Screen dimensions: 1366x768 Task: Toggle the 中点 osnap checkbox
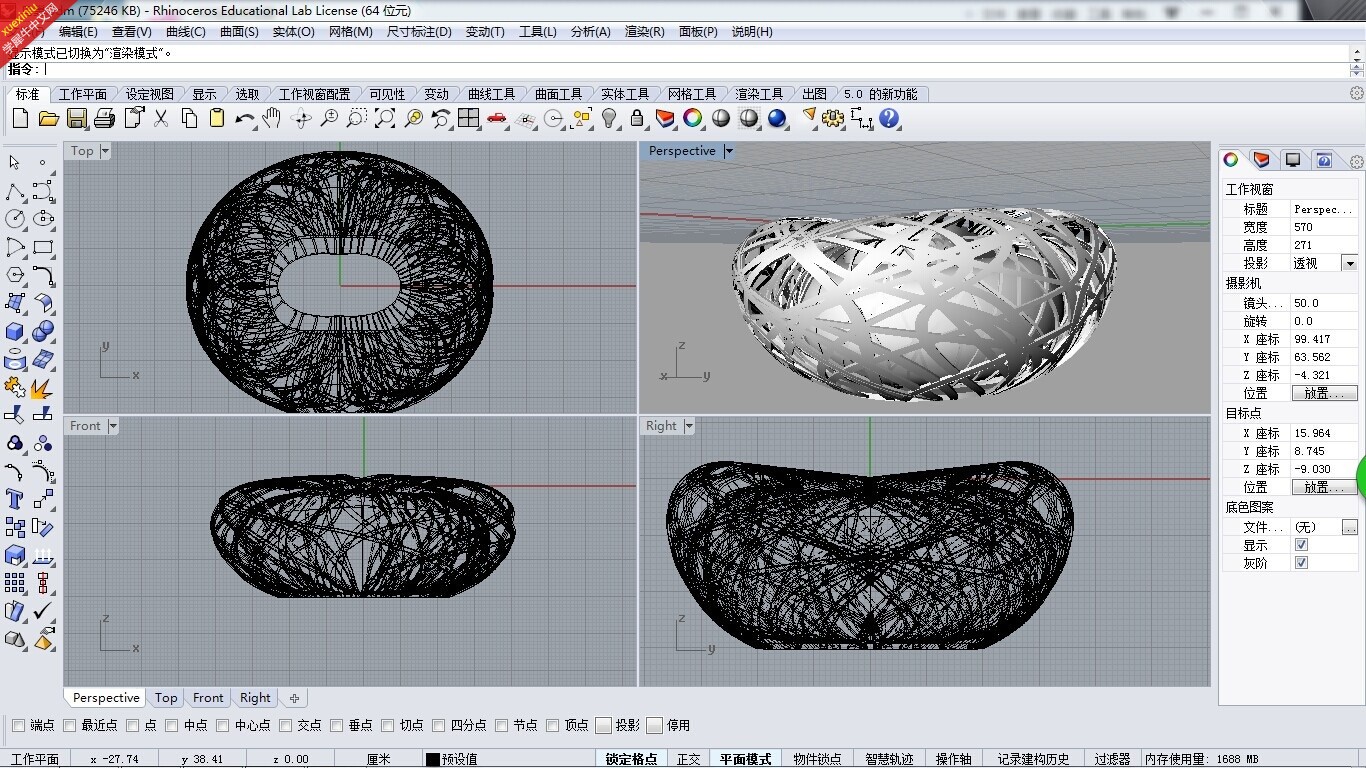pos(172,725)
